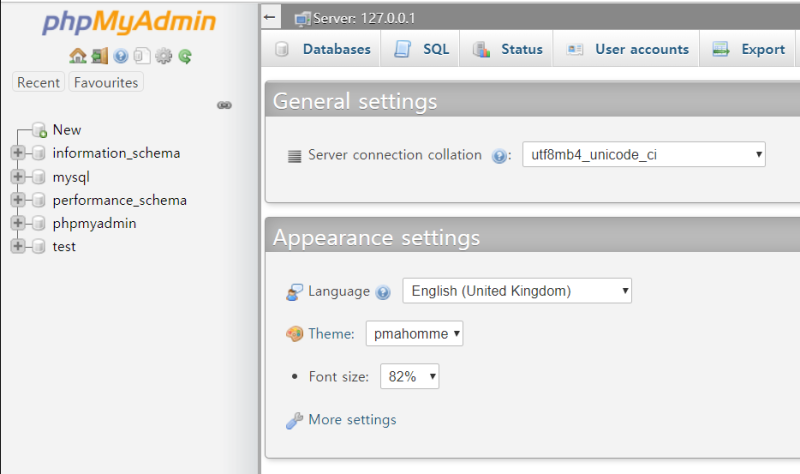Click the Export tab icon

tap(720, 49)
